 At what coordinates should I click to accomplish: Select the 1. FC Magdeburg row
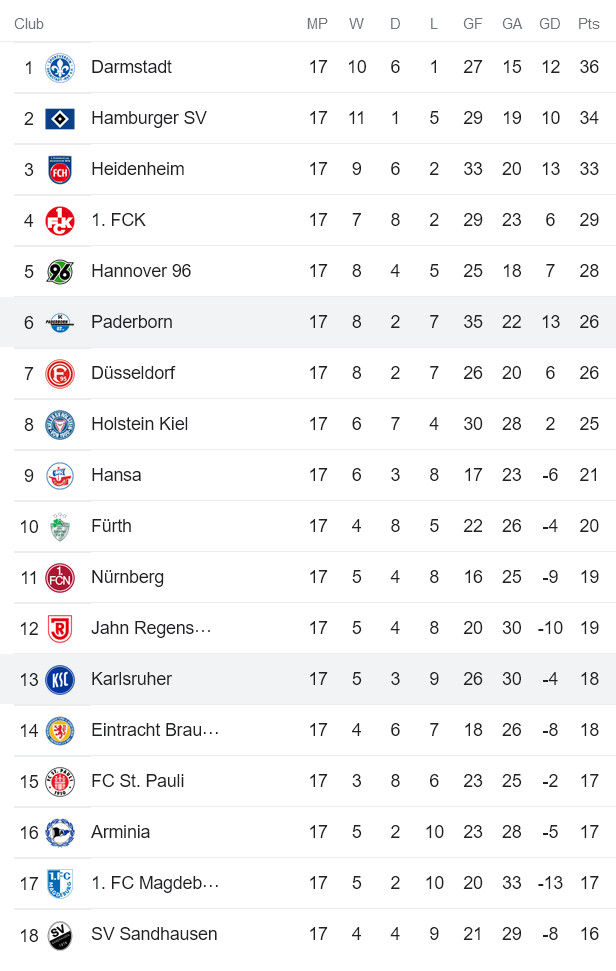(300, 882)
